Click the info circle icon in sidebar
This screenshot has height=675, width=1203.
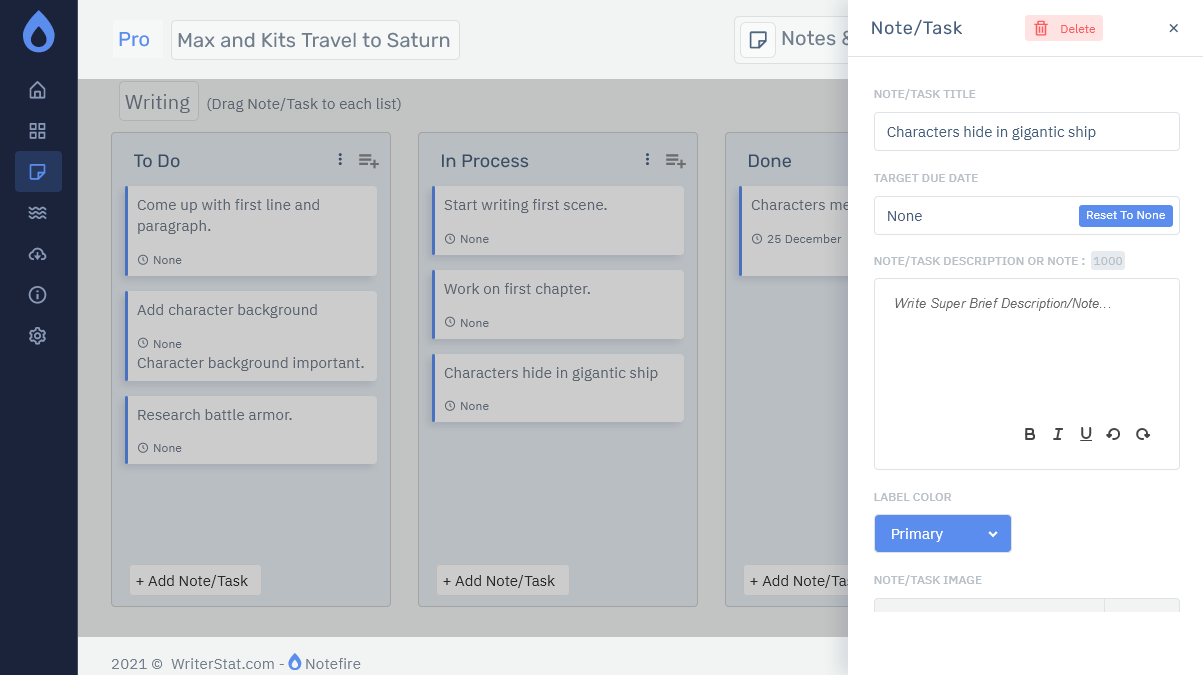(37, 294)
